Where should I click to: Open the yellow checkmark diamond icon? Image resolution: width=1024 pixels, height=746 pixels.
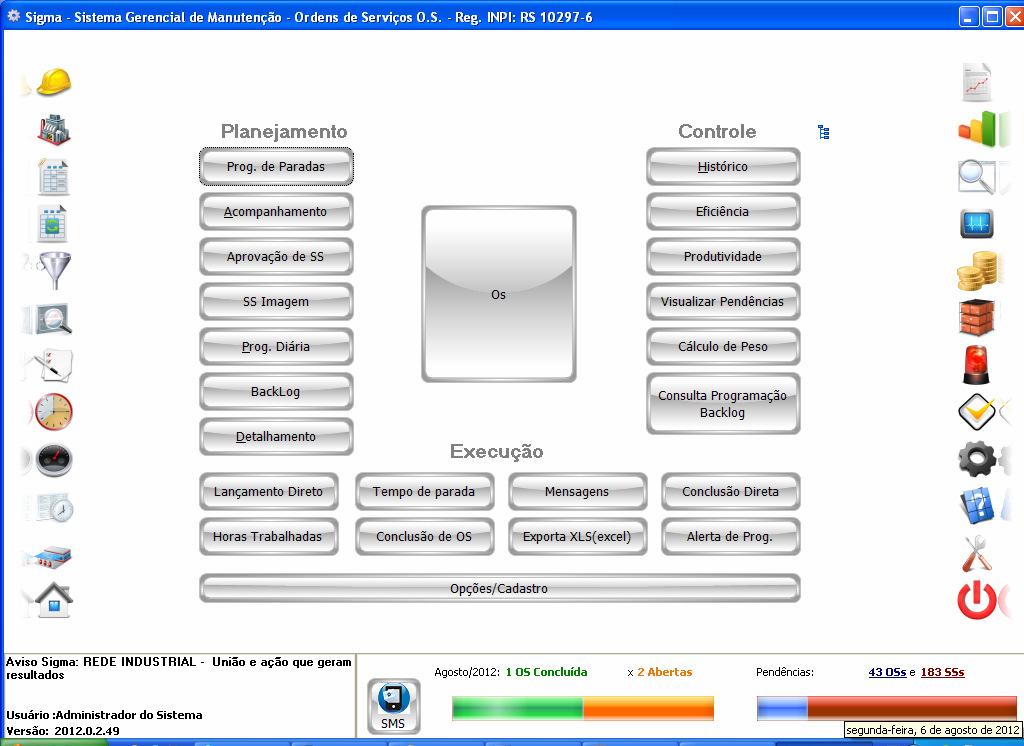977,412
